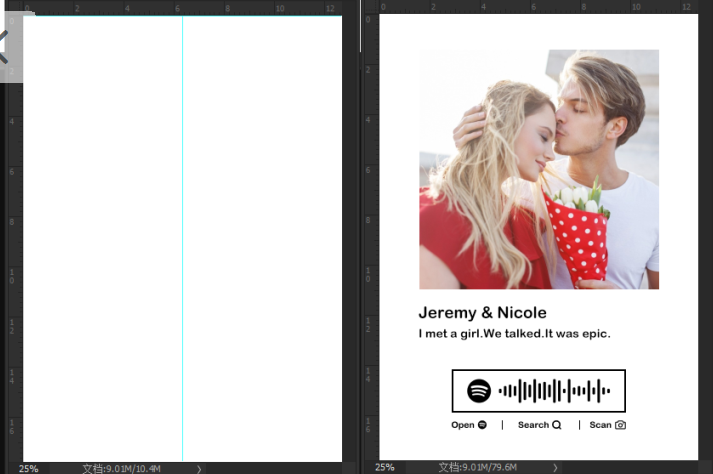Click the Scan label under the code

(x=600, y=425)
